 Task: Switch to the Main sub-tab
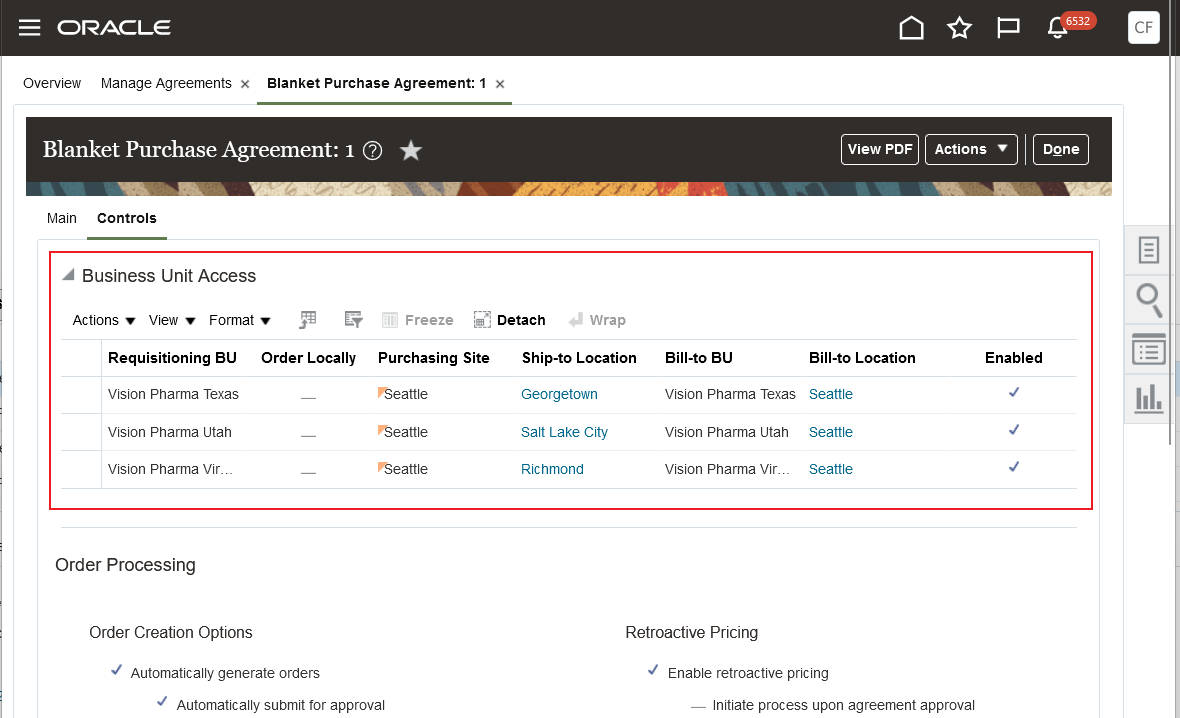(x=62, y=218)
